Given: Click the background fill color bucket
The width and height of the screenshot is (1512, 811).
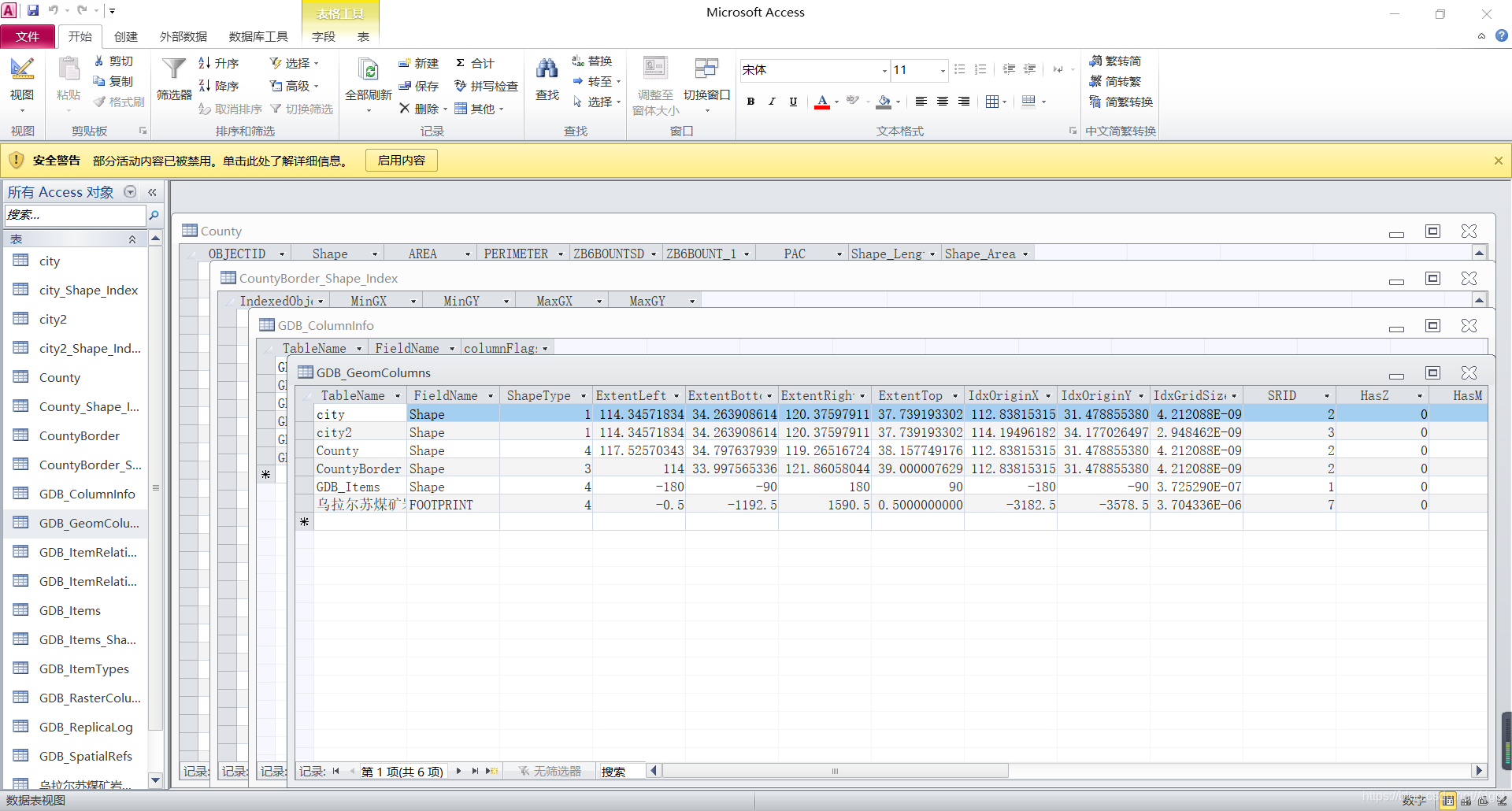Looking at the screenshot, I should (884, 102).
